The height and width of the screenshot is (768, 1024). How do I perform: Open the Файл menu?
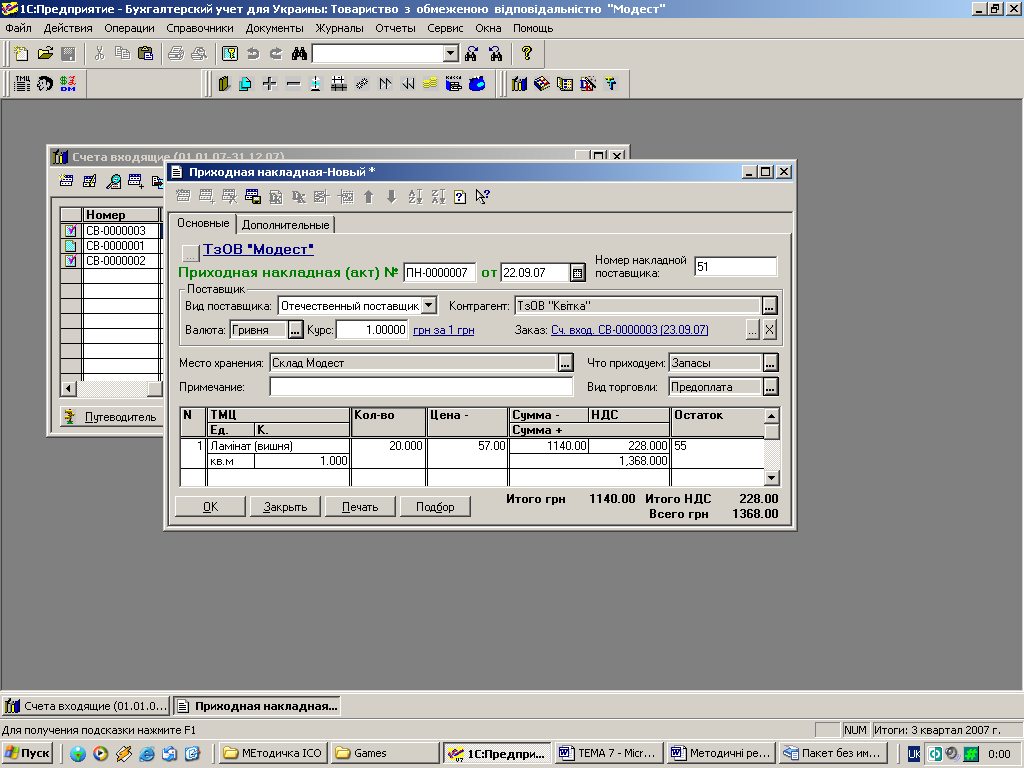[18, 28]
